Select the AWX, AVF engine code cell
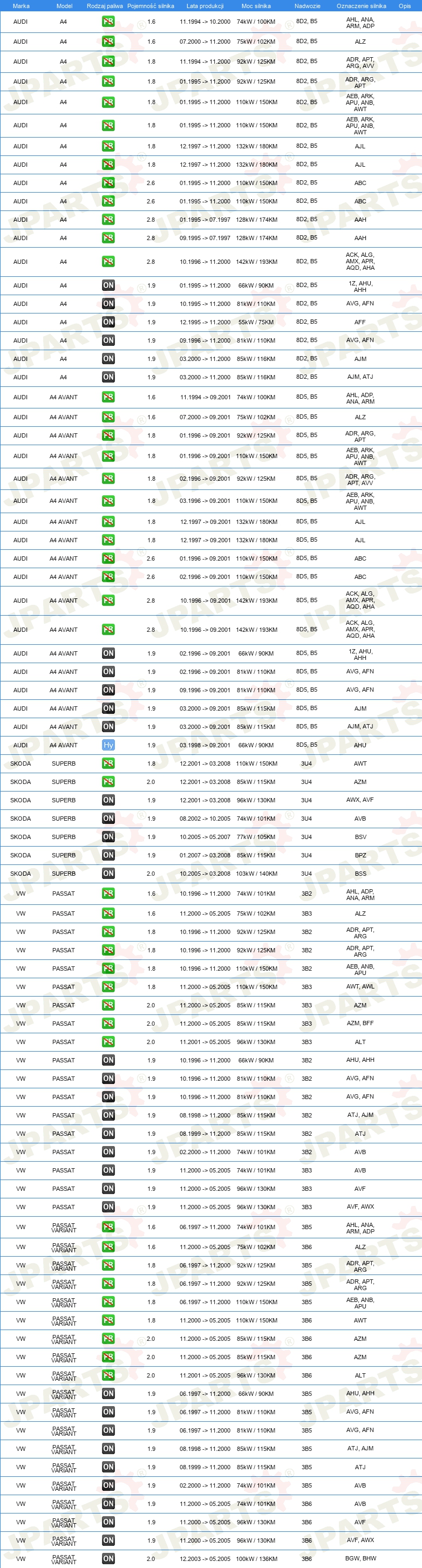Screen dimensions: 422x1568 [360, 800]
